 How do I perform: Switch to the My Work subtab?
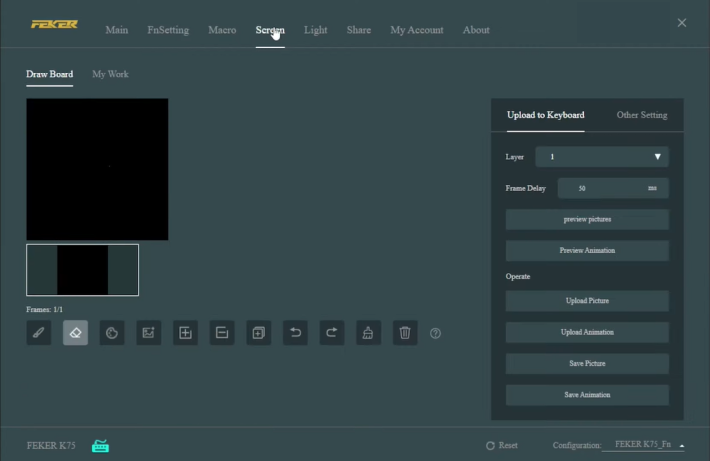coord(110,74)
